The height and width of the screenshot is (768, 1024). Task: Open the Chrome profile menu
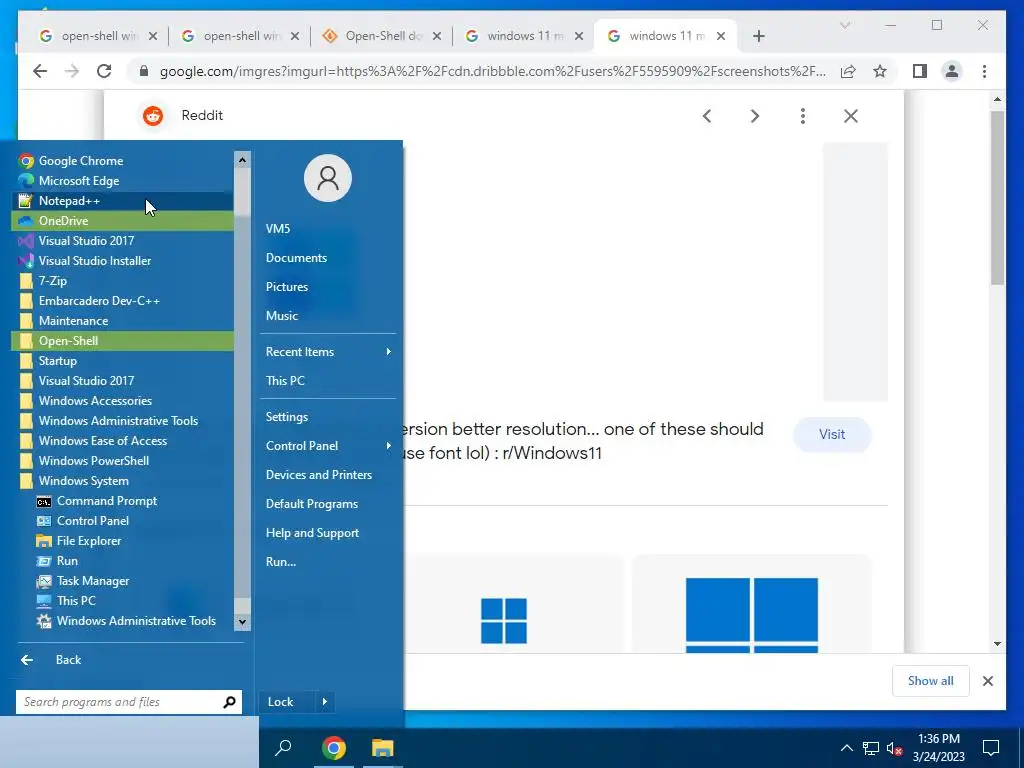tap(952, 71)
